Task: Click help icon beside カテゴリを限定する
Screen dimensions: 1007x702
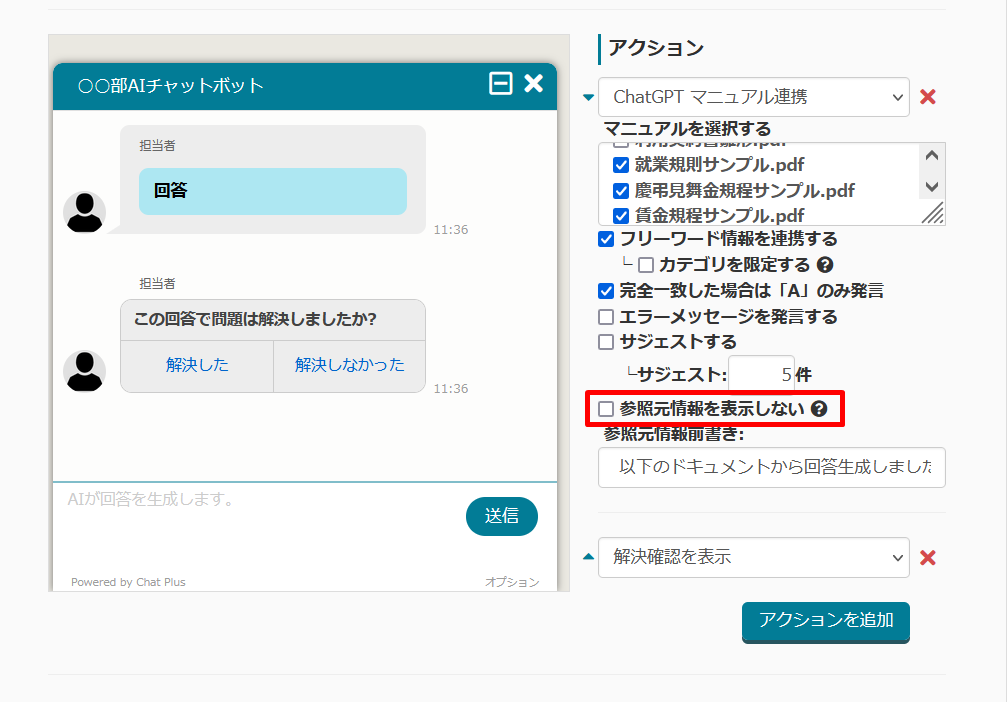Action: coord(825,265)
